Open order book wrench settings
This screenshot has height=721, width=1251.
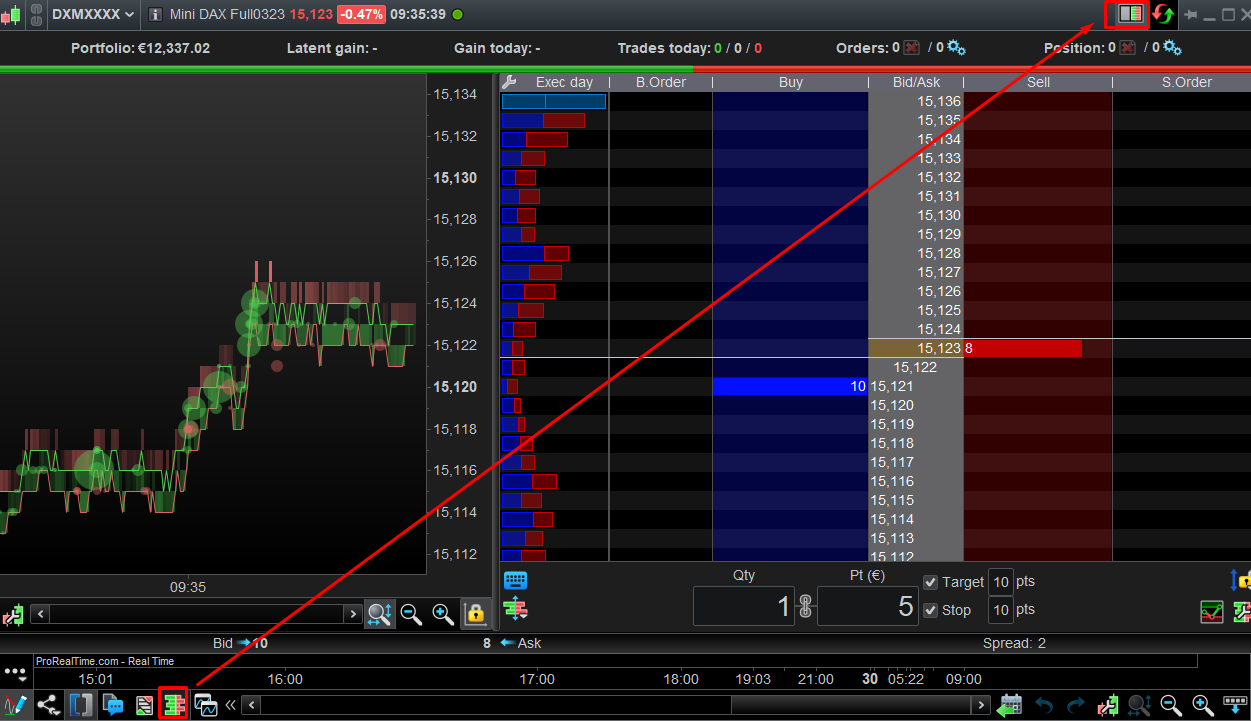509,82
